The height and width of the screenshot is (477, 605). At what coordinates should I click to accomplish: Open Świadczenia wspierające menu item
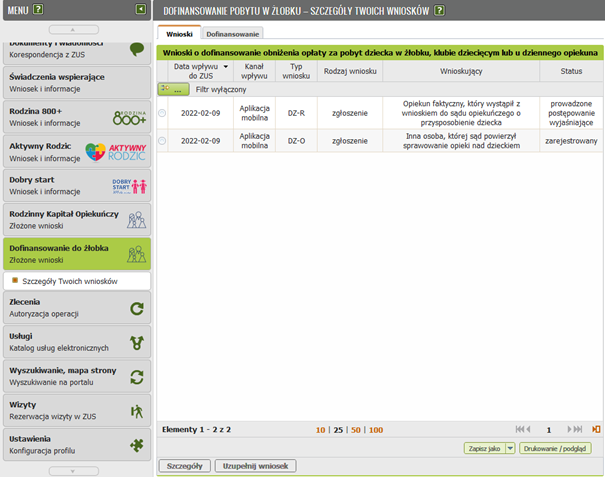(77, 83)
